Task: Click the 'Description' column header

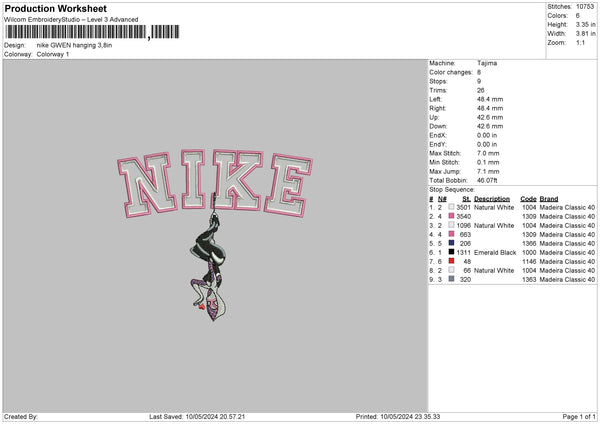Action: pyautogui.click(x=492, y=199)
